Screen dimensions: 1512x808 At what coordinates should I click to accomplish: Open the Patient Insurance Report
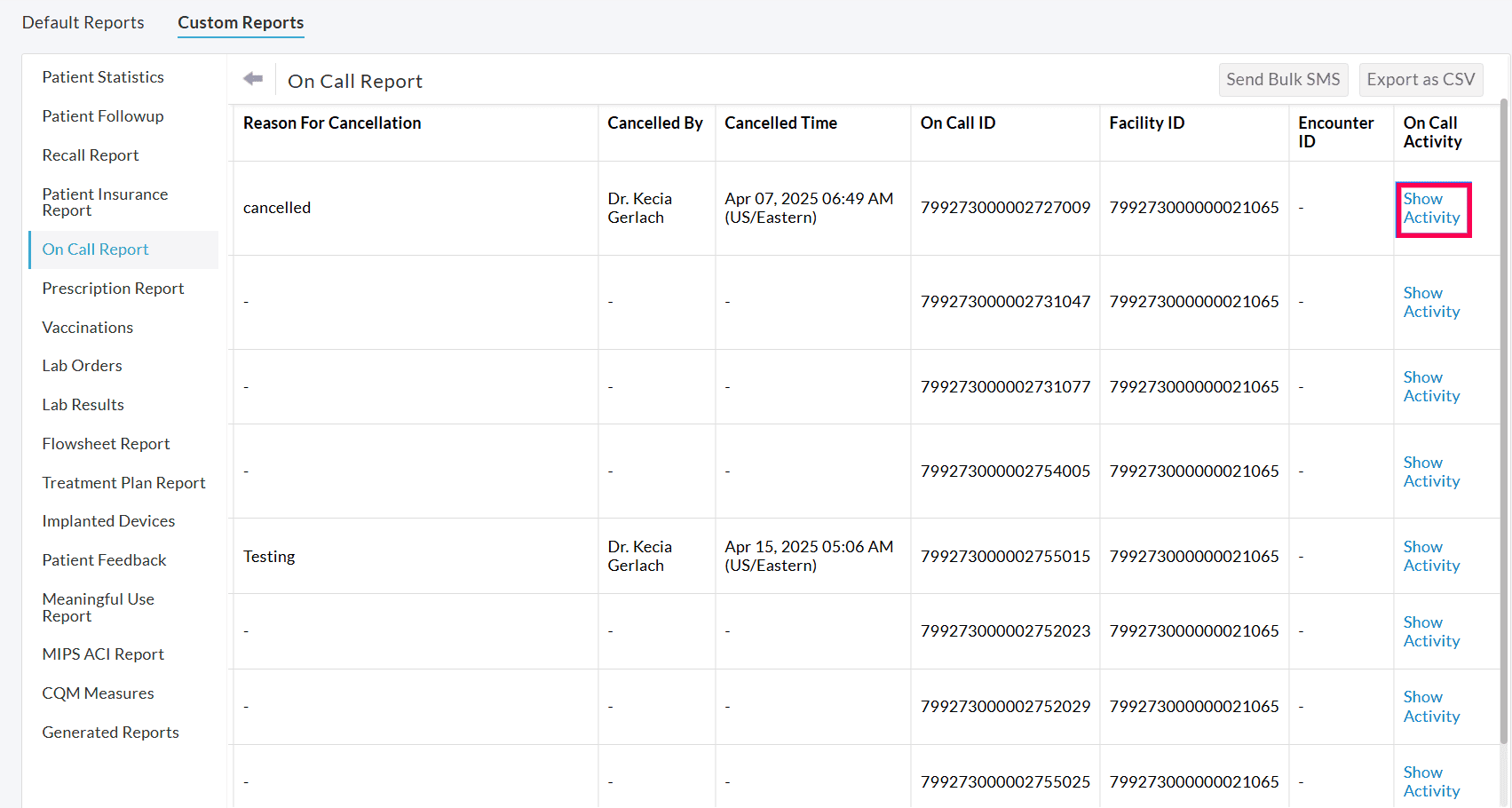click(106, 202)
